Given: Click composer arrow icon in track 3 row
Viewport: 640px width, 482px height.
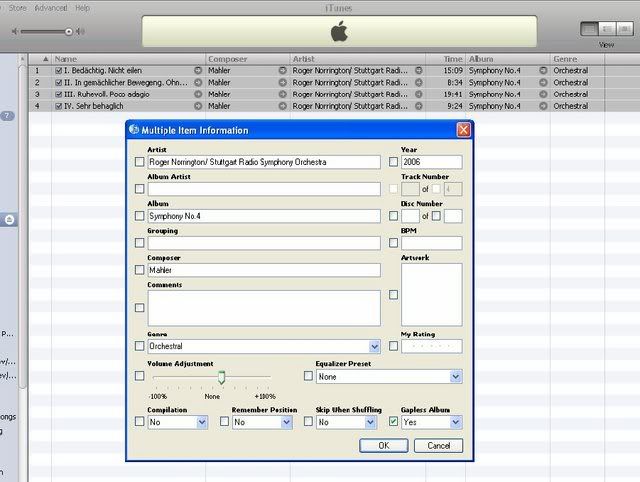Looking at the screenshot, I should 282,94.
